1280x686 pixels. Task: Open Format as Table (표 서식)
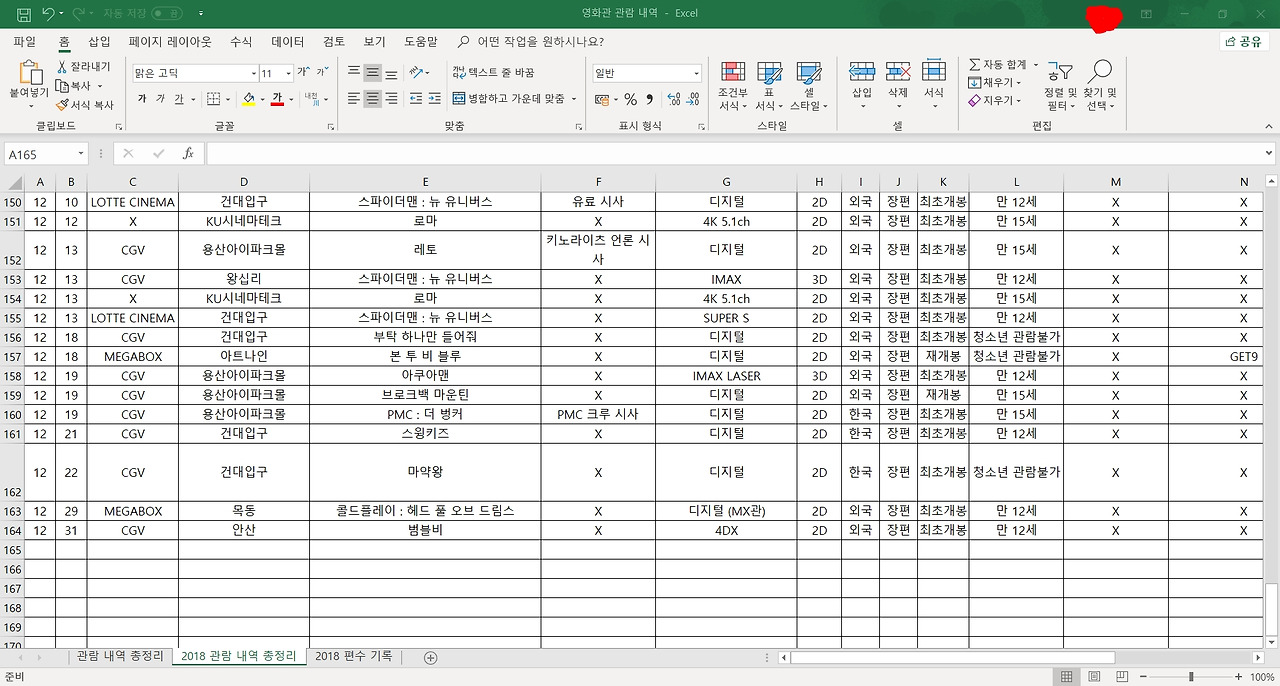(769, 86)
